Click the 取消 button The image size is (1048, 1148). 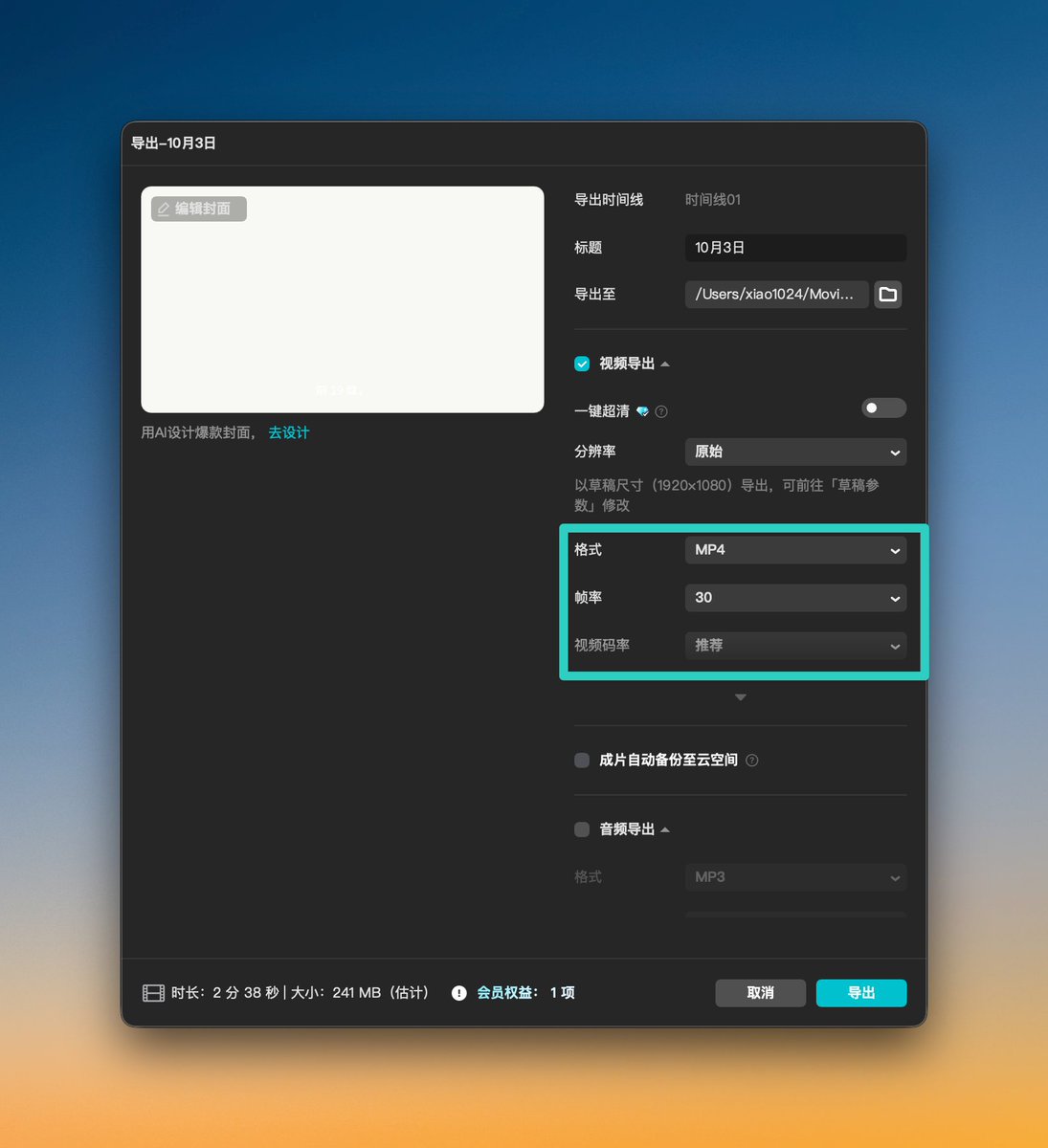pos(760,993)
